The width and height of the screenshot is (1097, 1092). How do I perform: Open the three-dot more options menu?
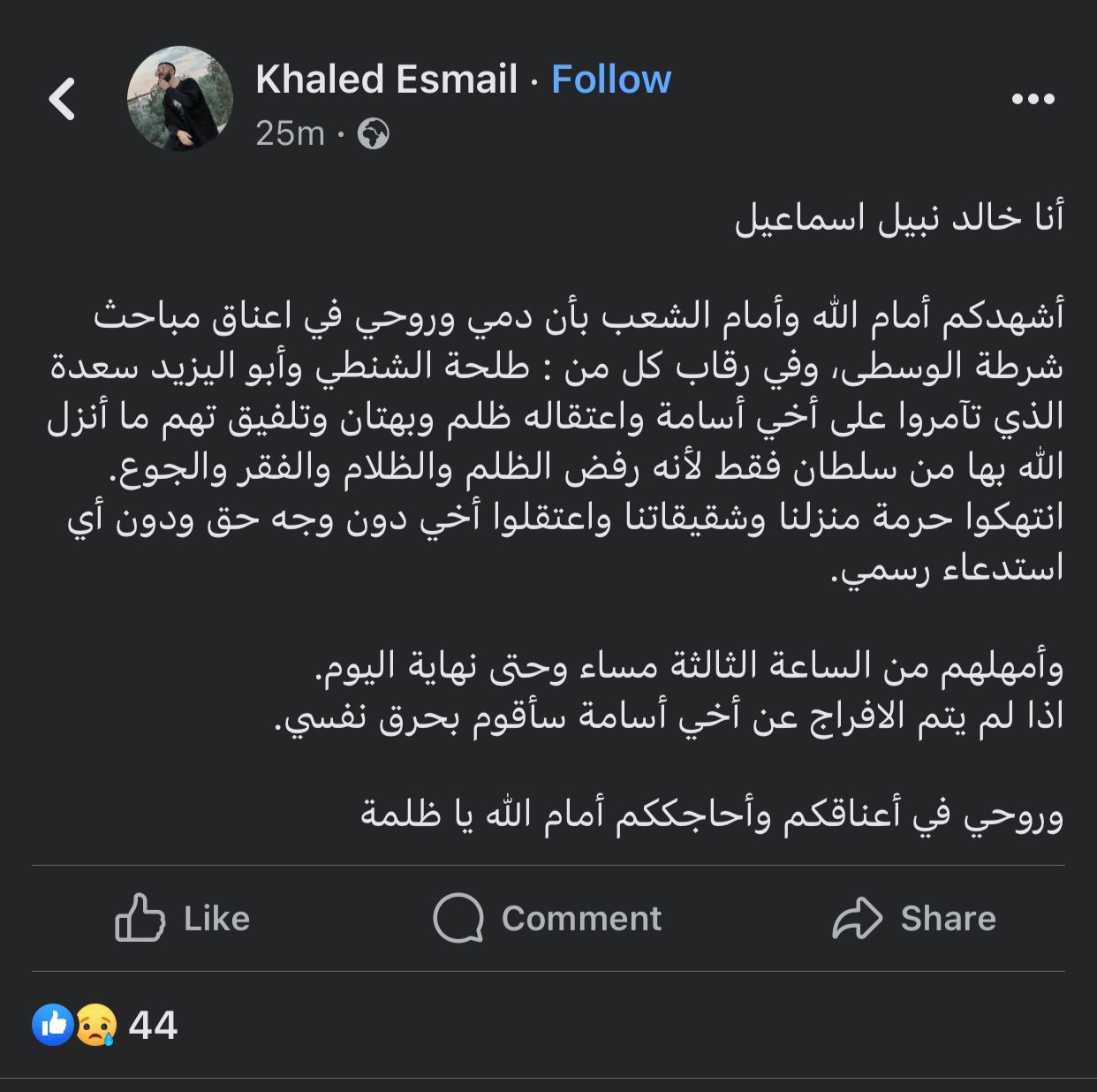tap(1033, 99)
